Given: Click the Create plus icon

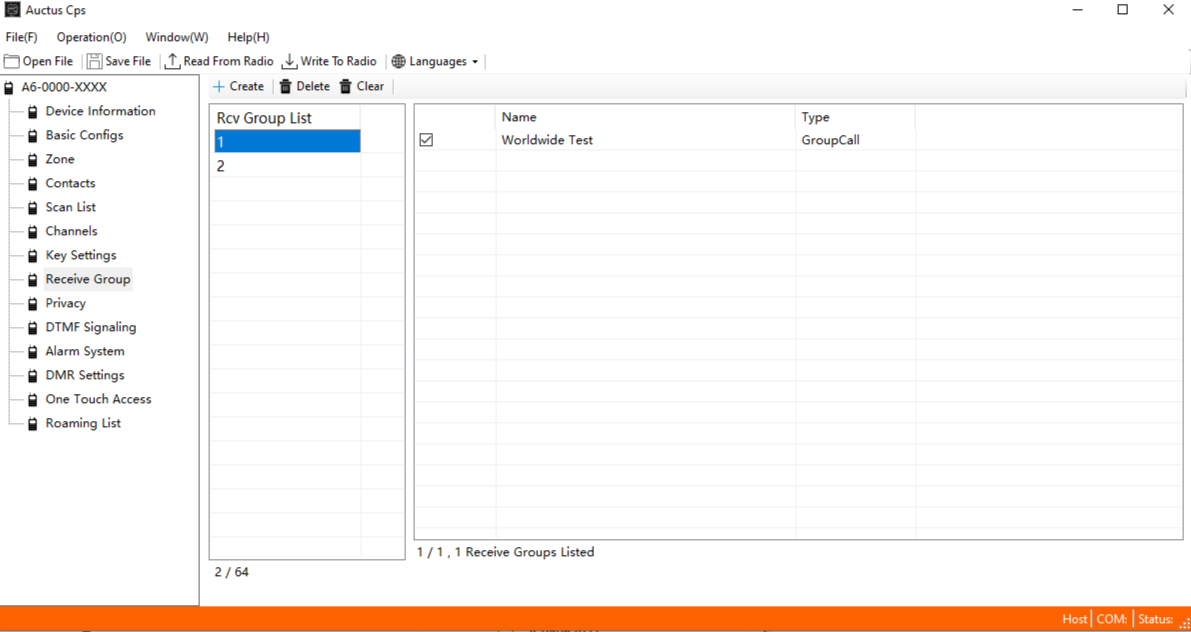Looking at the screenshot, I should [x=219, y=87].
